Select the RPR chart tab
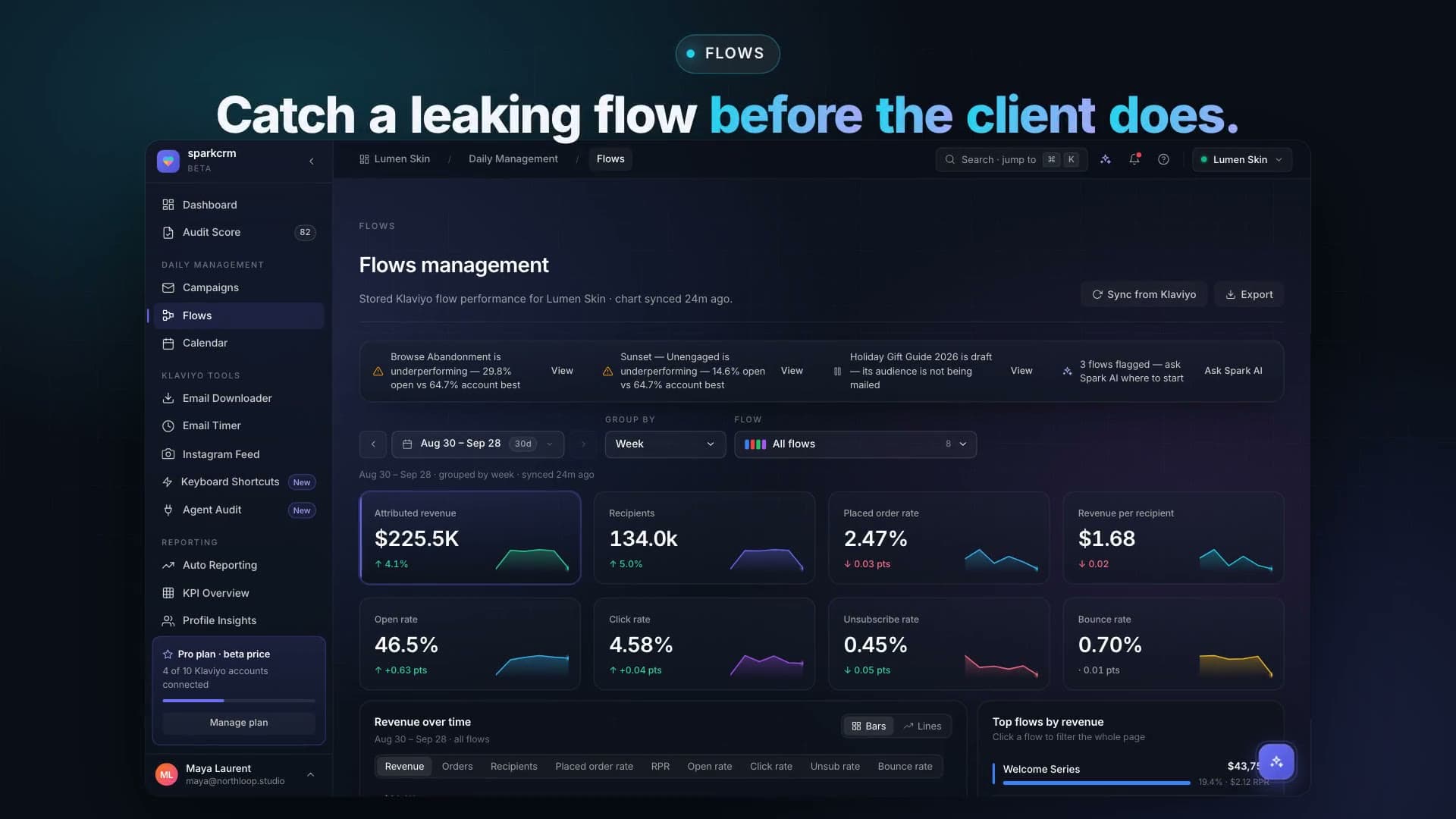Viewport: 1456px width, 819px height. (661, 767)
